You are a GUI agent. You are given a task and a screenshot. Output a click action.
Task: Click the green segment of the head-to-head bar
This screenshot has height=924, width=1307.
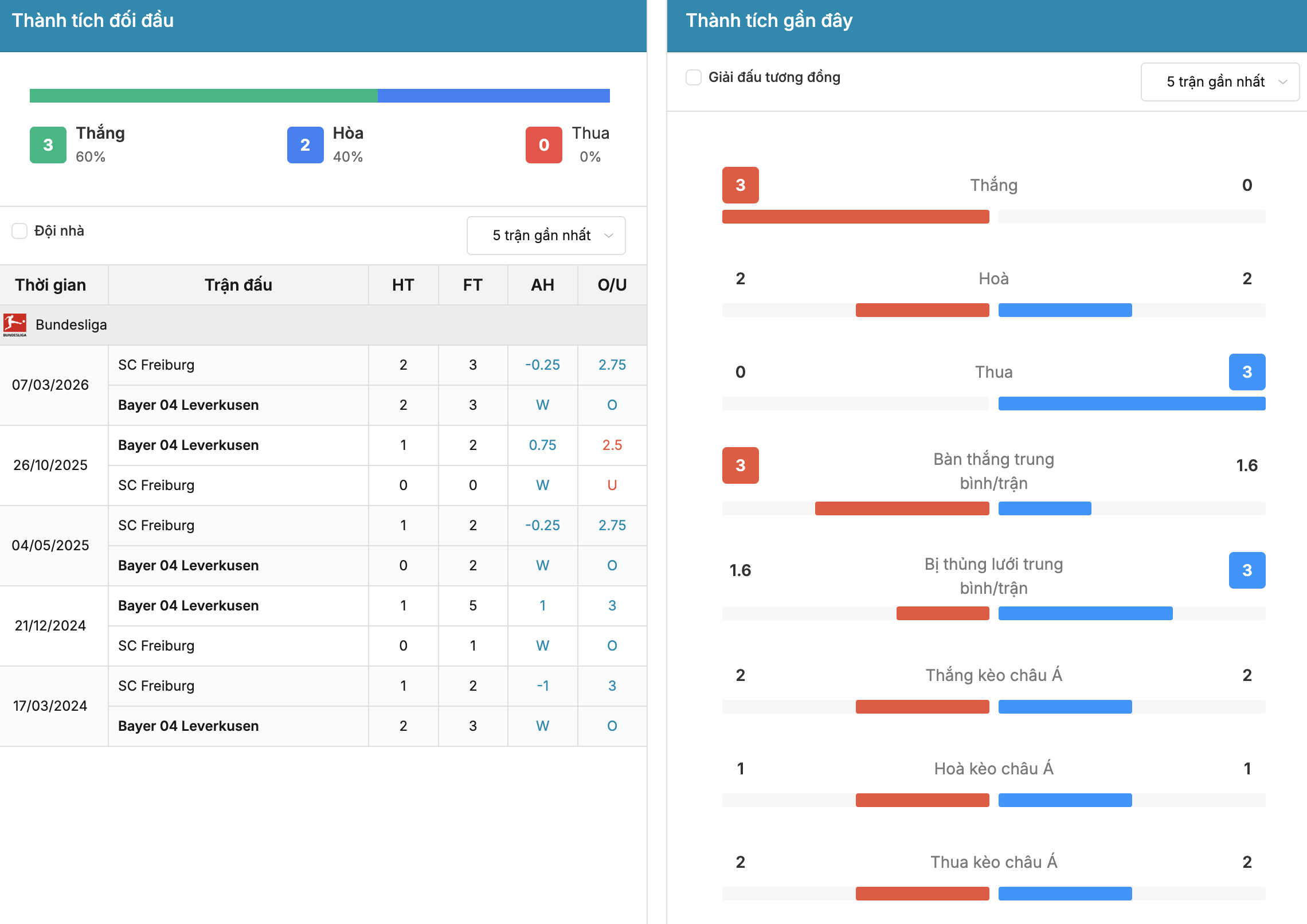click(x=204, y=96)
